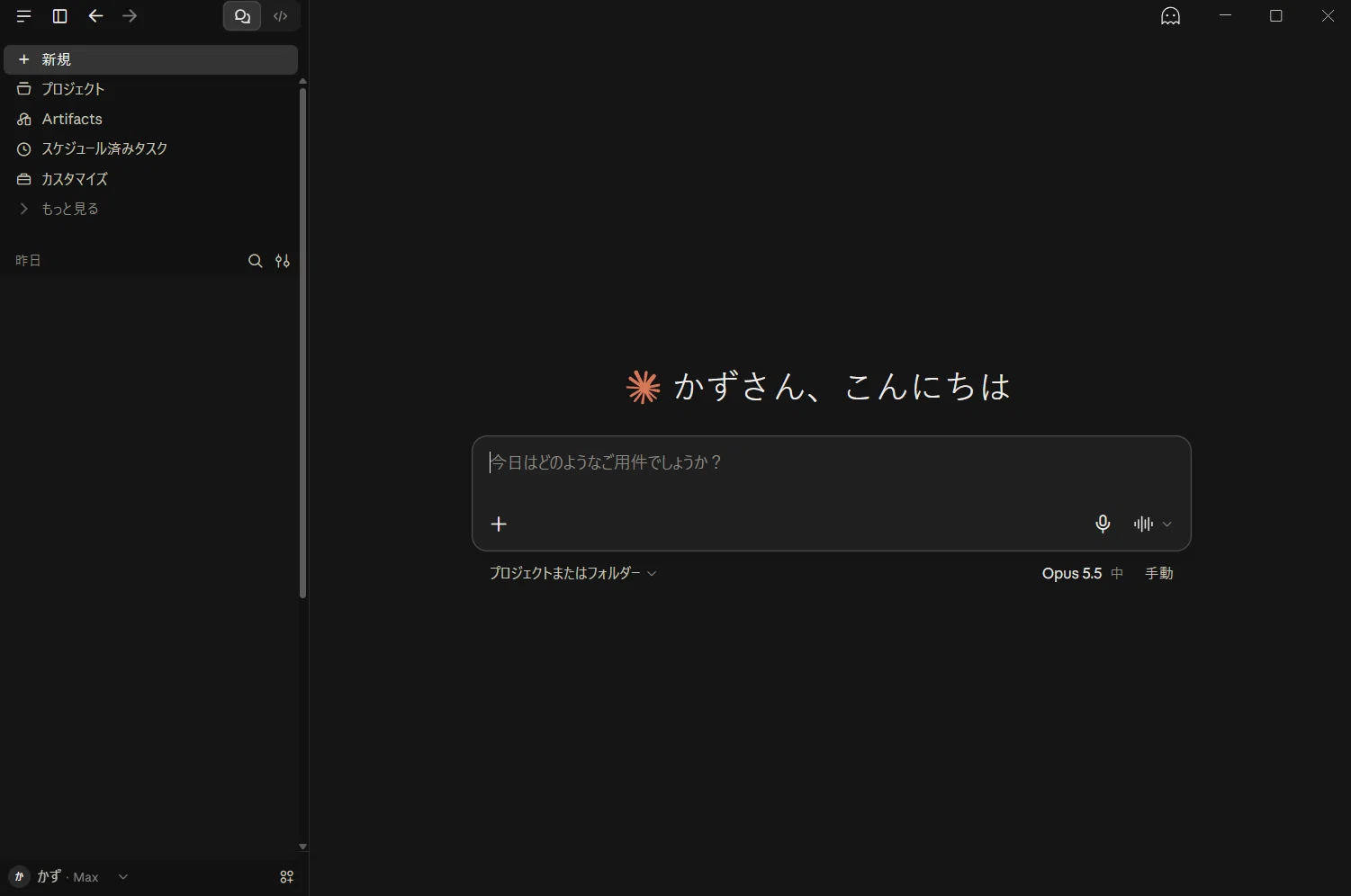Click the sidebar vertical scrollbar
This screenshot has width=1351, height=896.
pos(302,343)
